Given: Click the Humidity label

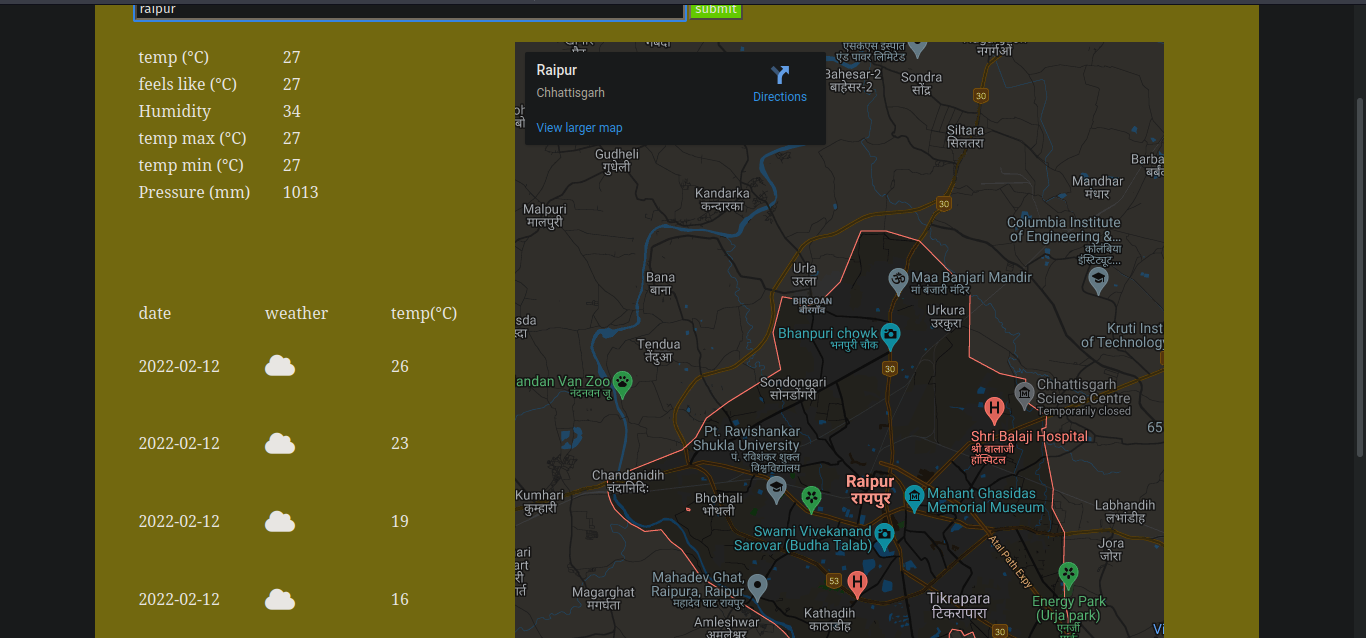Looking at the screenshot, I should click(x=175, y=111).
